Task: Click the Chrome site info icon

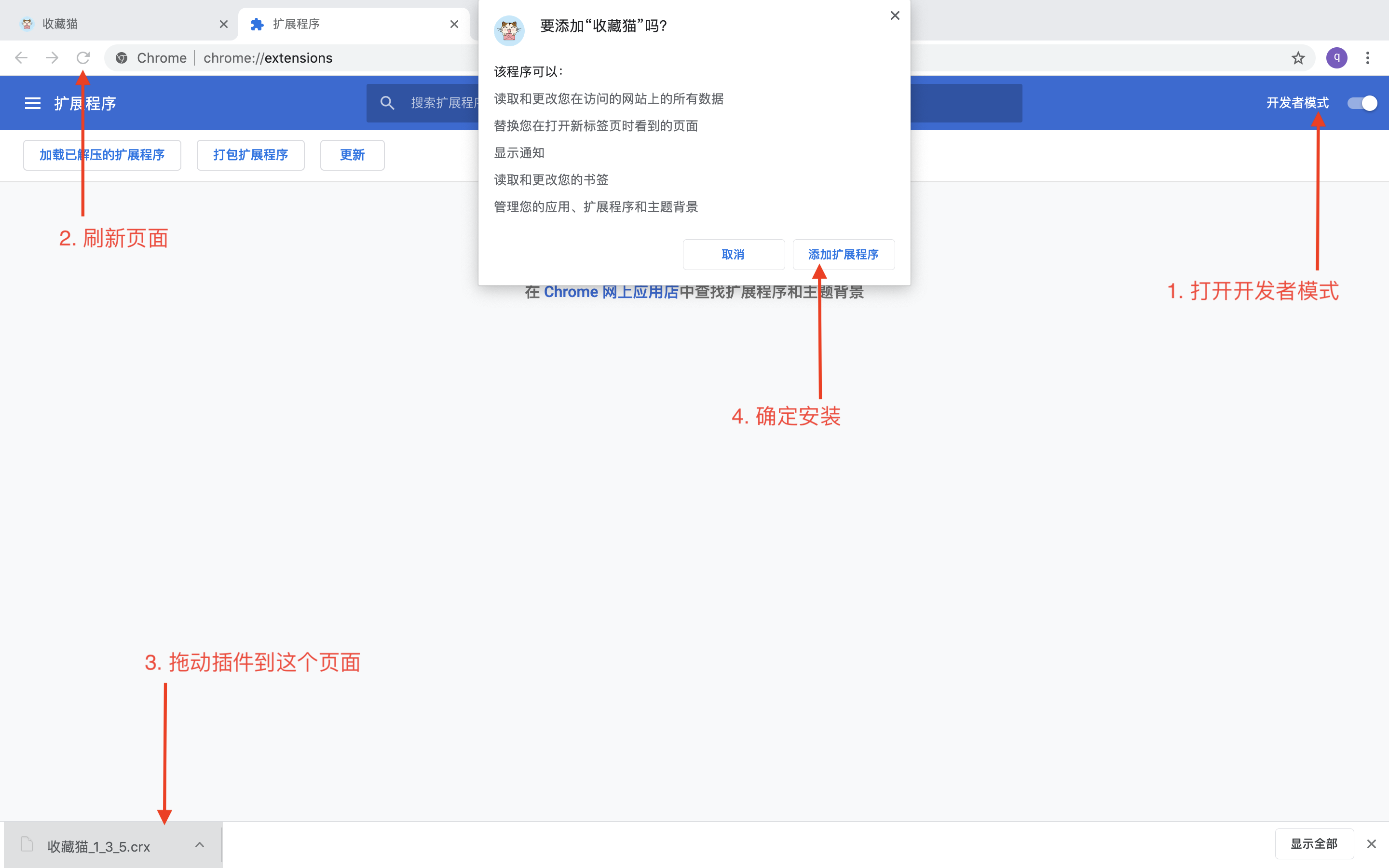Action: click(122, 58)
